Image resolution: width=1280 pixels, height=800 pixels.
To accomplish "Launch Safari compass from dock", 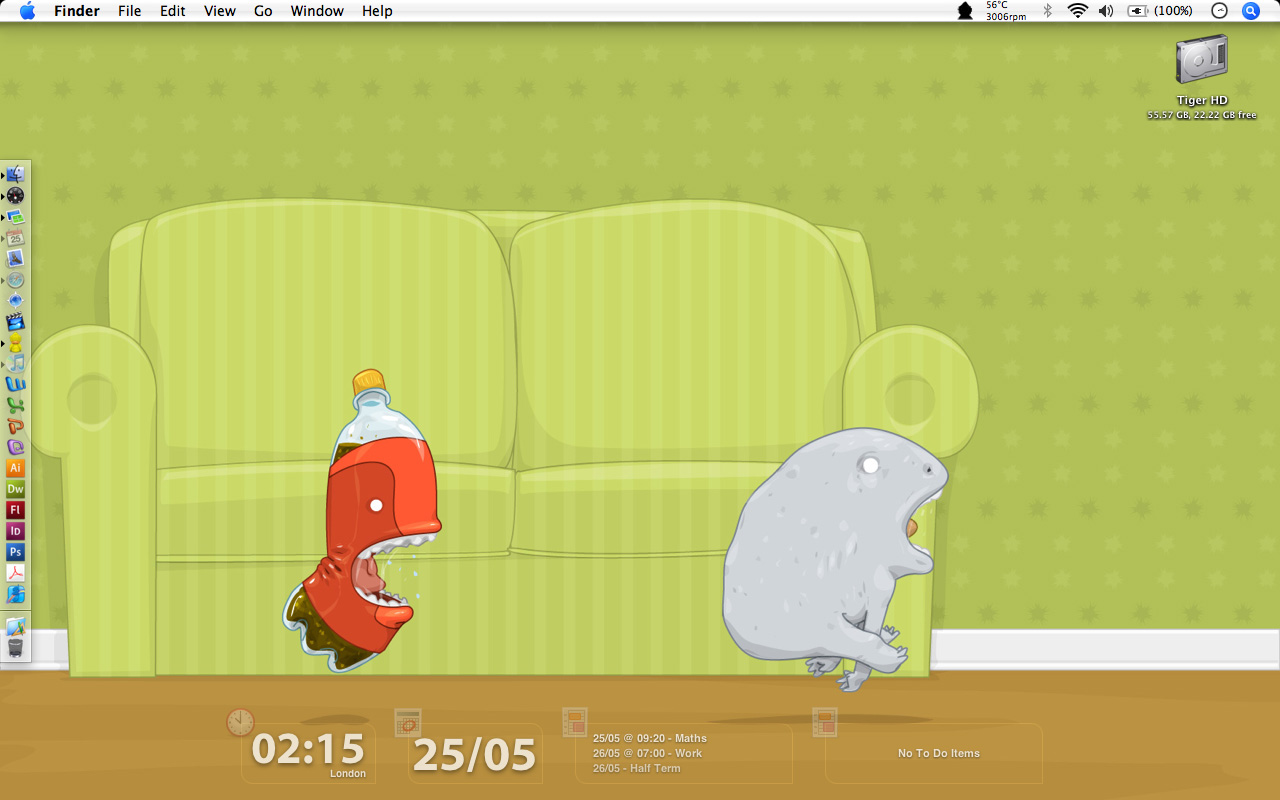I will (x=15, y=279).
